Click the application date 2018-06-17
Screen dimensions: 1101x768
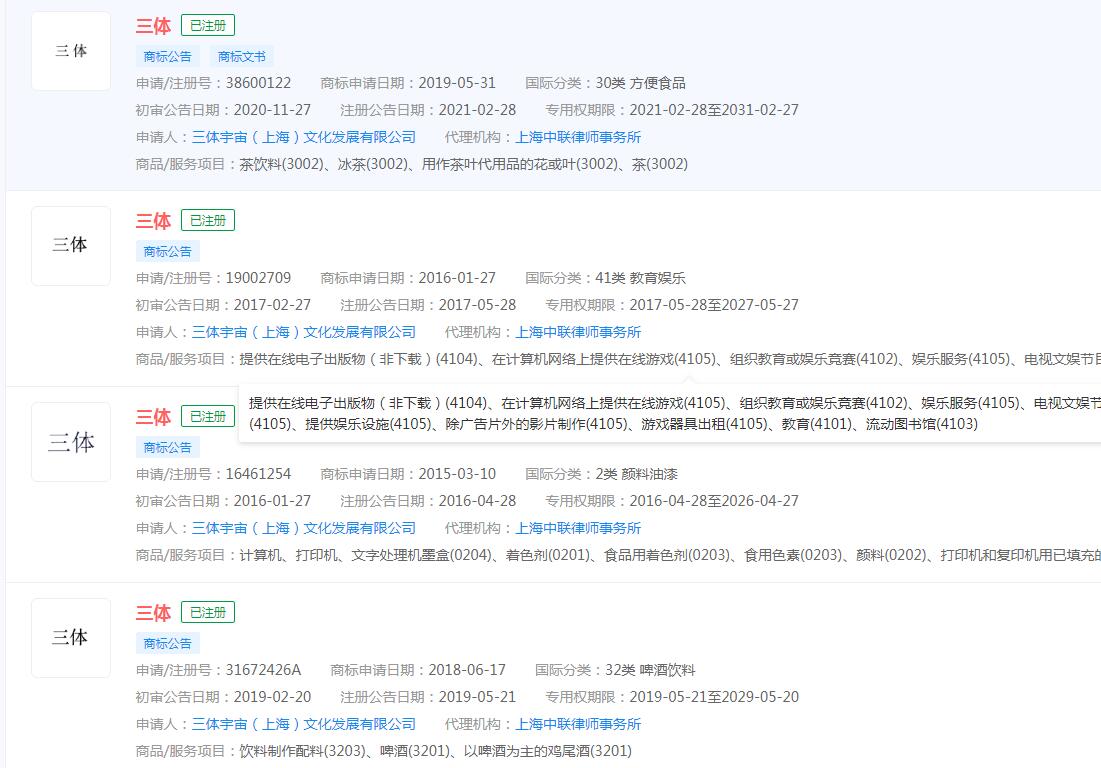(x=467, y=670)
